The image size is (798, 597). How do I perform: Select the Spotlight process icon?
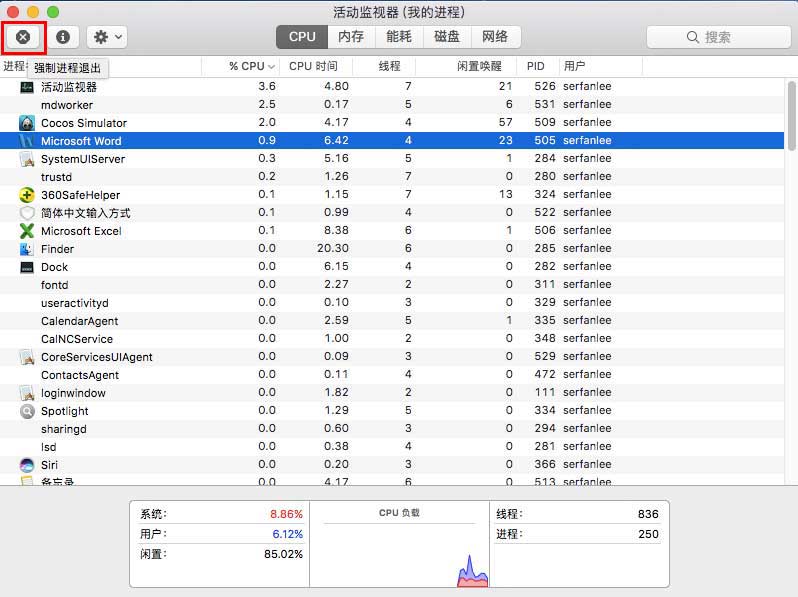click(27, 411)
